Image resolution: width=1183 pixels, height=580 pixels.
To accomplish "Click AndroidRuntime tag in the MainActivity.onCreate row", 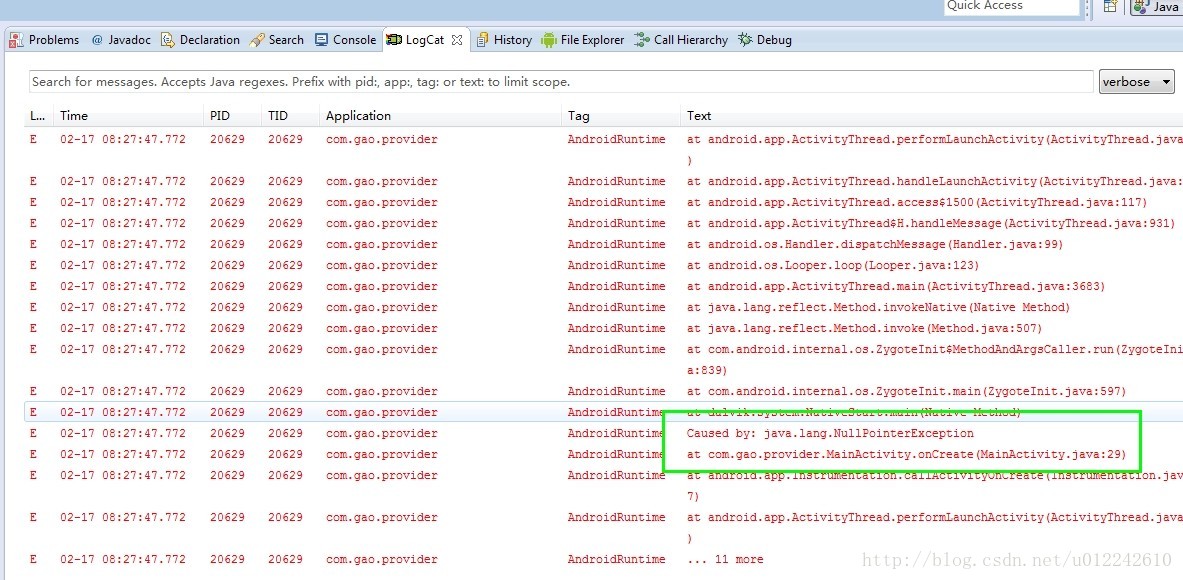I will [x=616, y=455].
